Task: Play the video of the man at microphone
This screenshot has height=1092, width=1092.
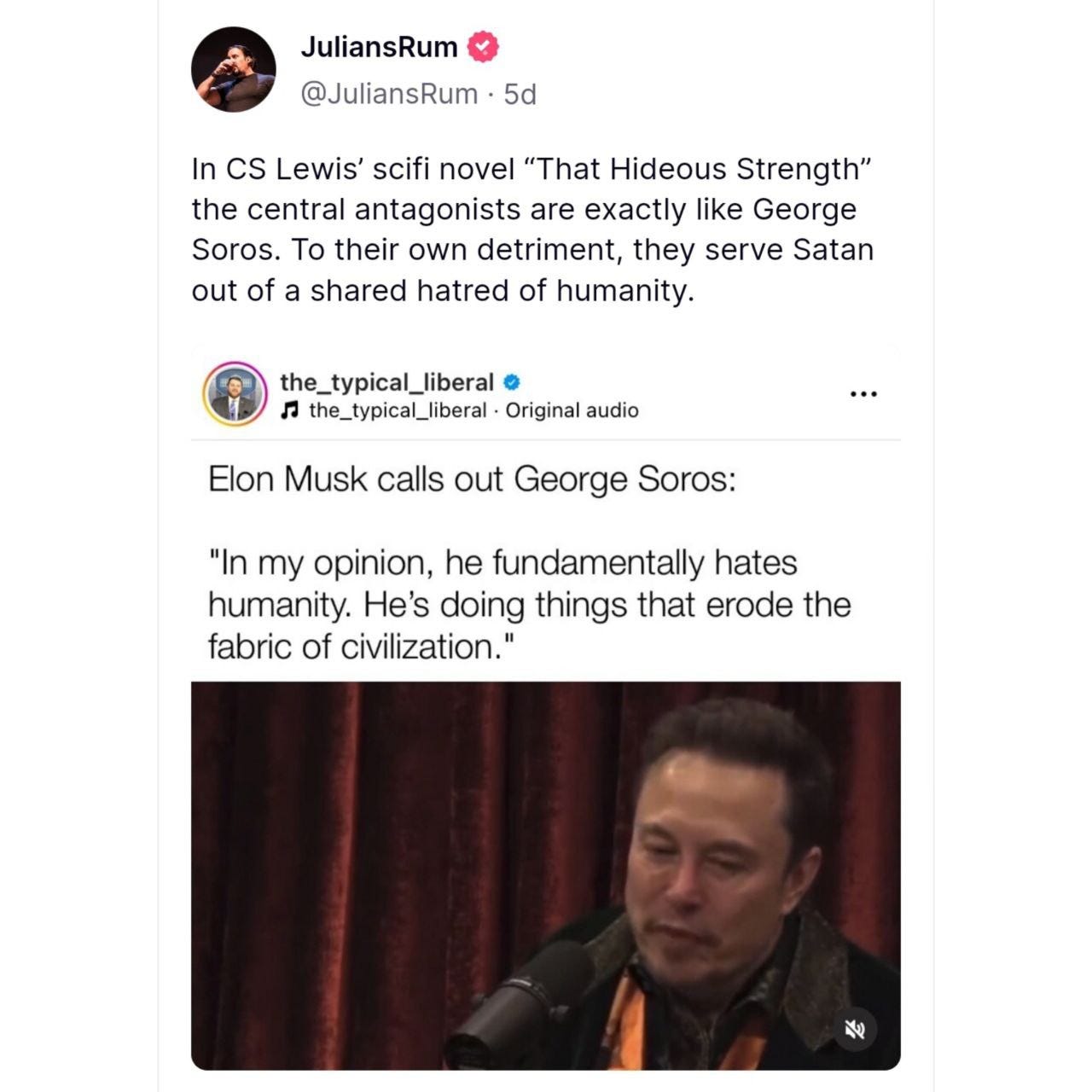Action: (x=546, y=875)
